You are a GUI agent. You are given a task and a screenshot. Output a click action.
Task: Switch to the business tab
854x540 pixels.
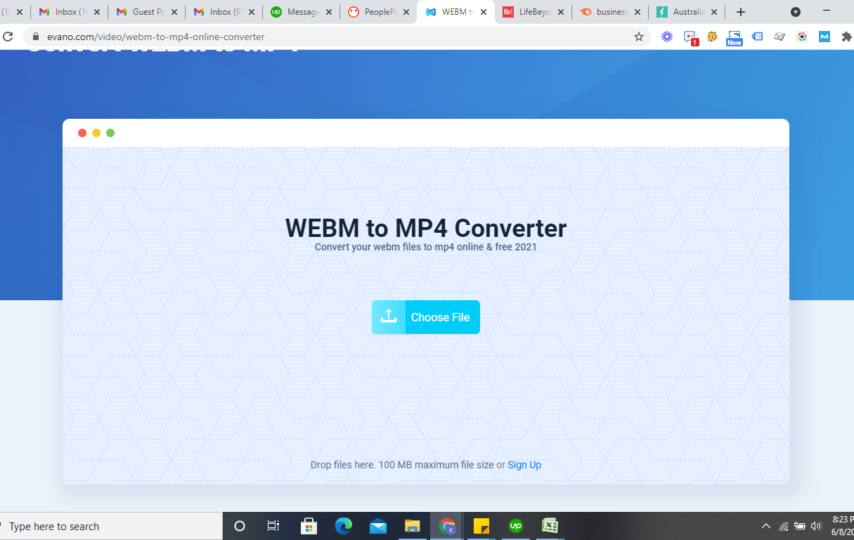610,12
